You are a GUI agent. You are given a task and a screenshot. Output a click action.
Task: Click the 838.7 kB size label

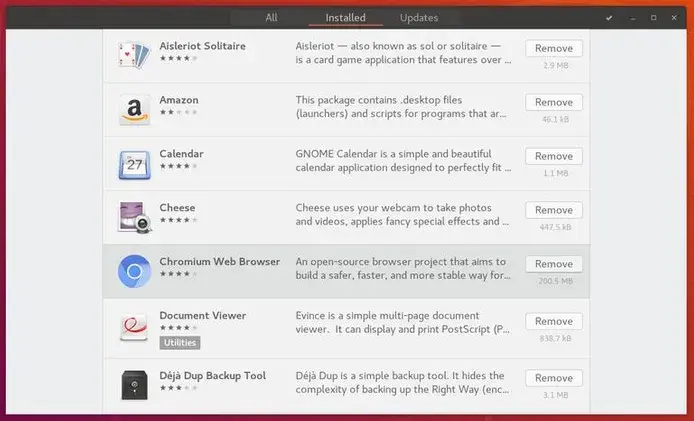pyautogui.click(x=555, y=339)
